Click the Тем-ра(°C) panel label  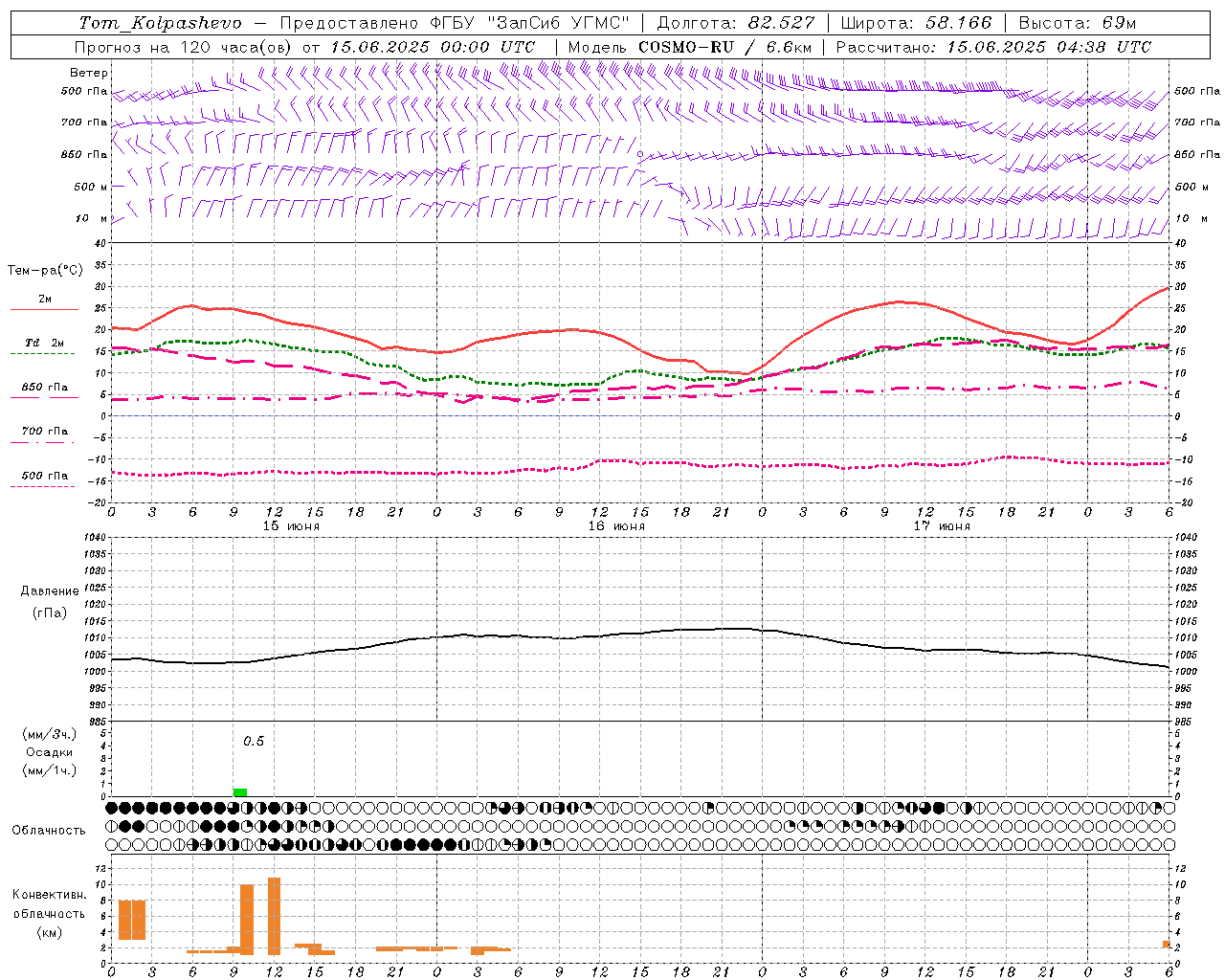point(45,271)
